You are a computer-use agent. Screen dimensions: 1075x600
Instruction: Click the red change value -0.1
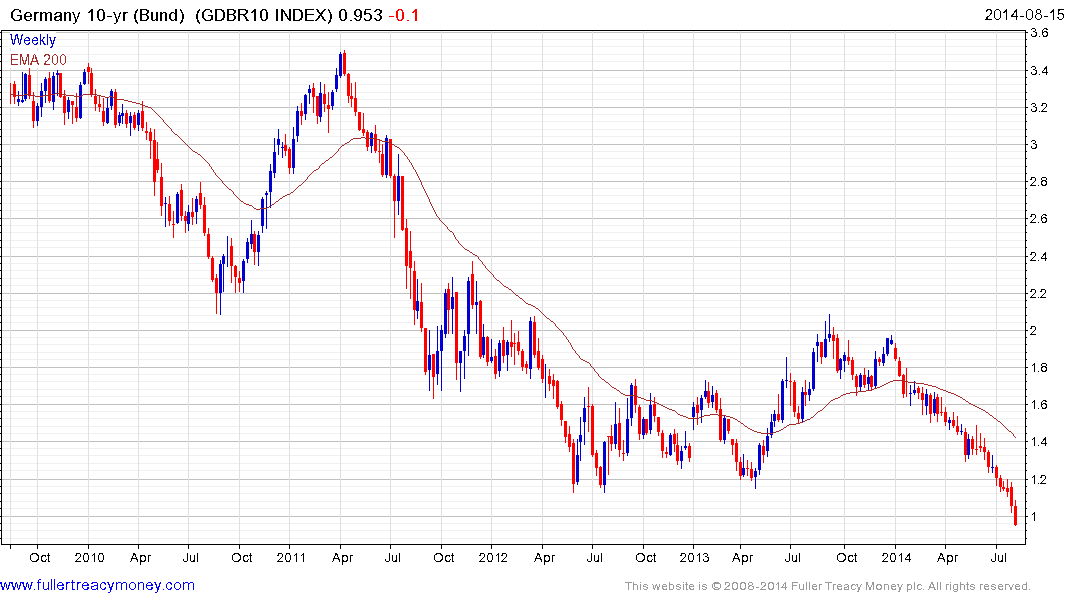click(404, 15)
